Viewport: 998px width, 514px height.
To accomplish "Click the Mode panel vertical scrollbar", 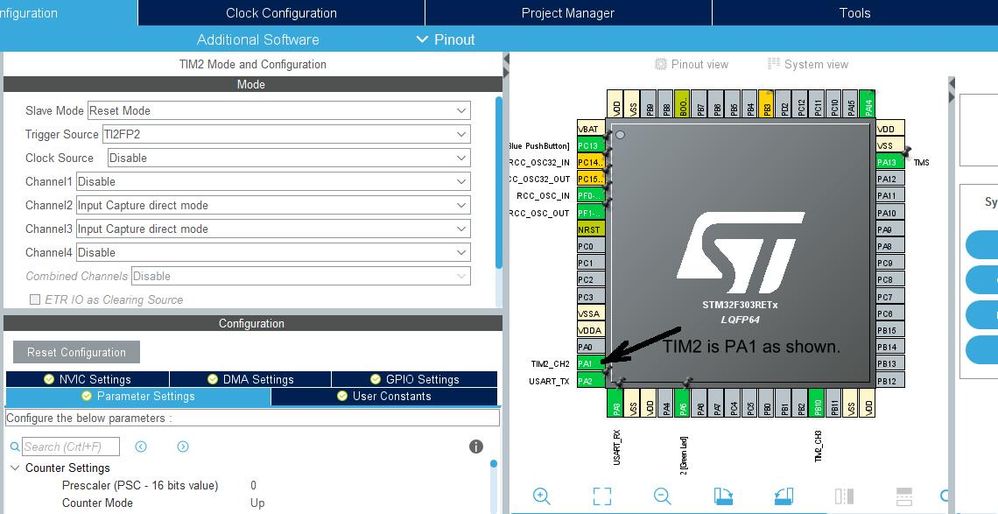I will [x=499, y=183].
